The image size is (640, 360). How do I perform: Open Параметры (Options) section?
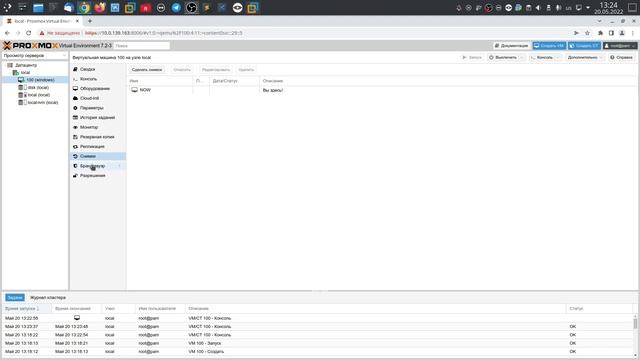click(91, 108)
